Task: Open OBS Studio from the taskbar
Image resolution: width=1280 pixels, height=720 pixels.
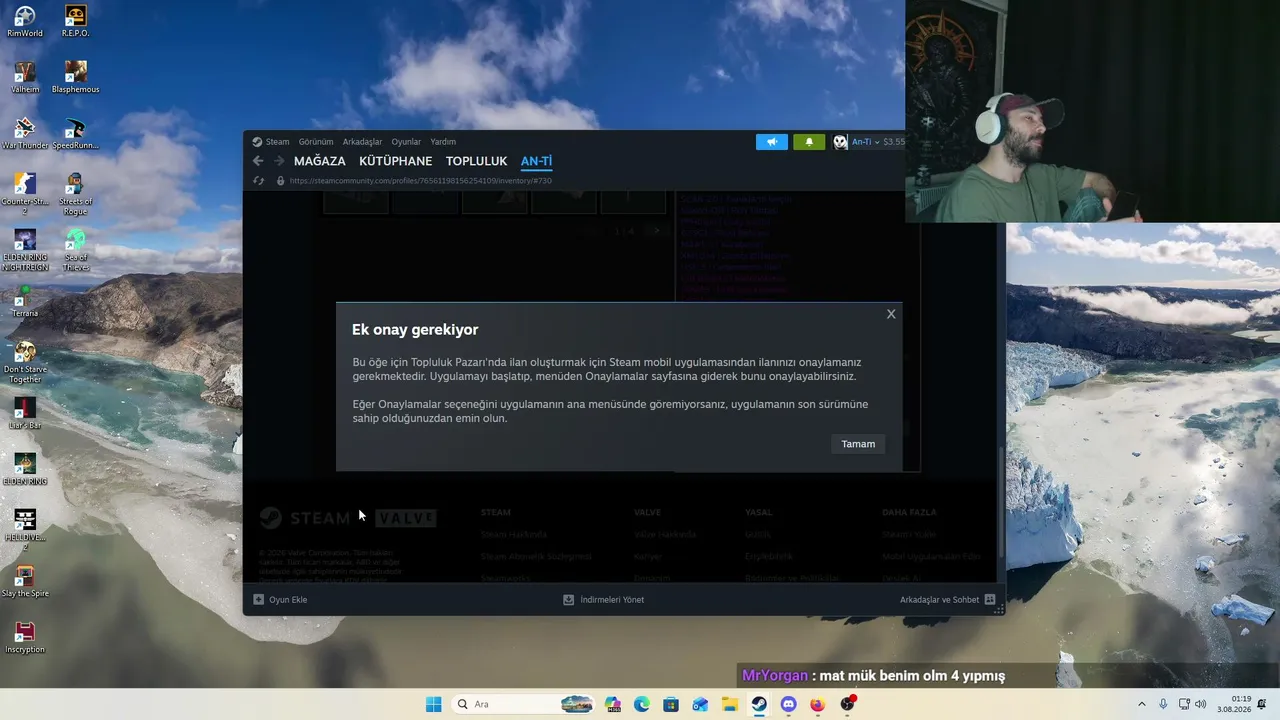Action: [x=848, y=704]
